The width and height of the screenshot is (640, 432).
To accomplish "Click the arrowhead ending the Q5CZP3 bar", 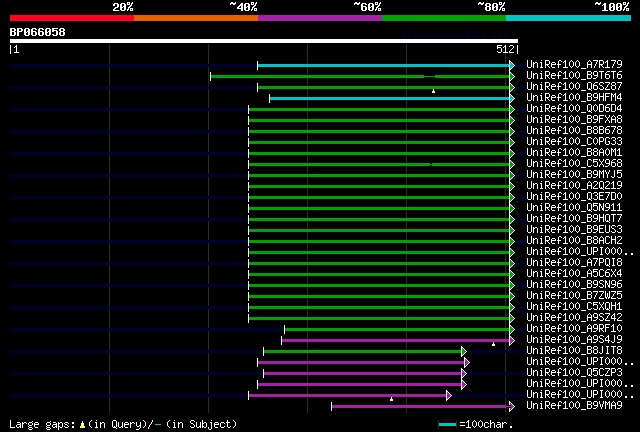I will (464, 374).
